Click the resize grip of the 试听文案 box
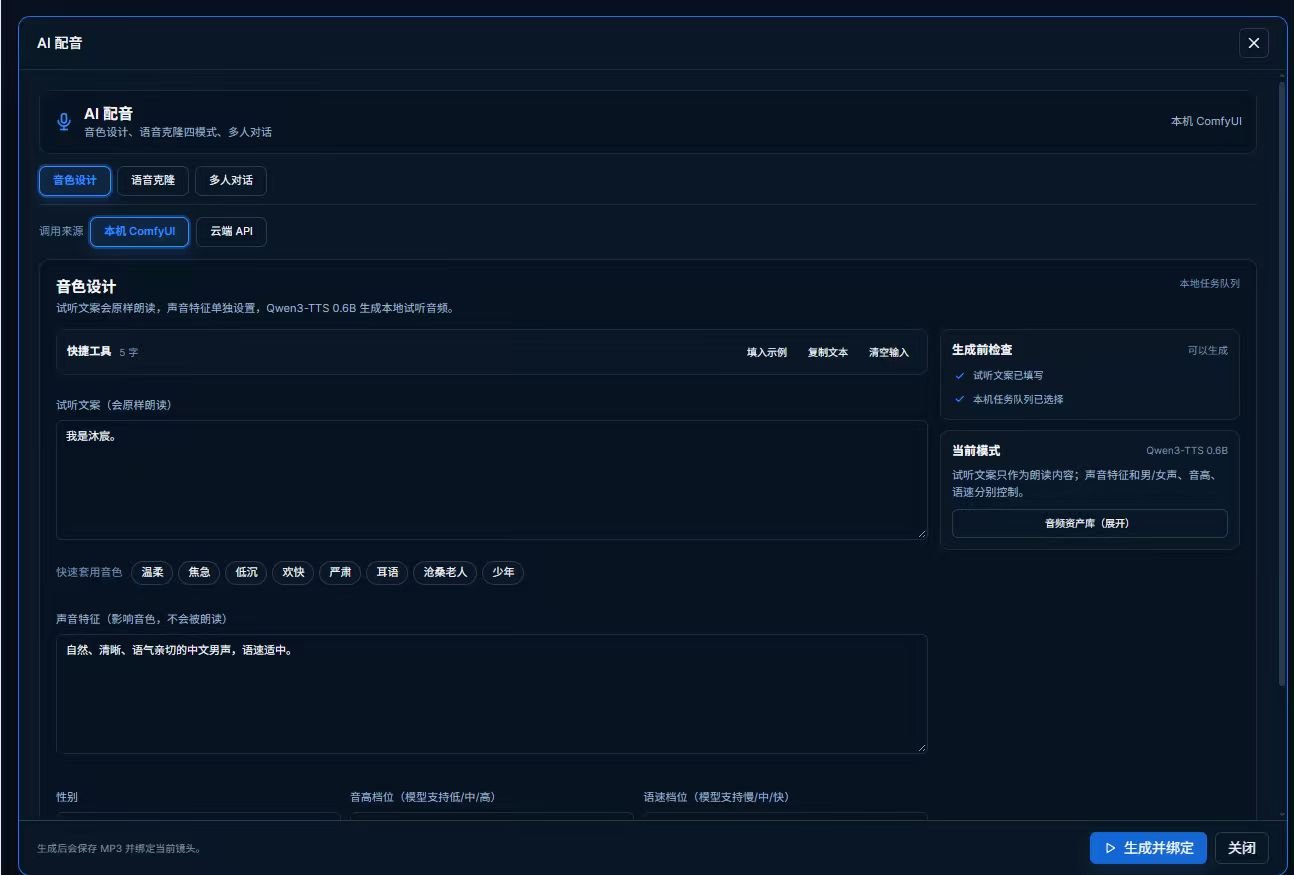The image size is (1294, 875). pos(921,533)
